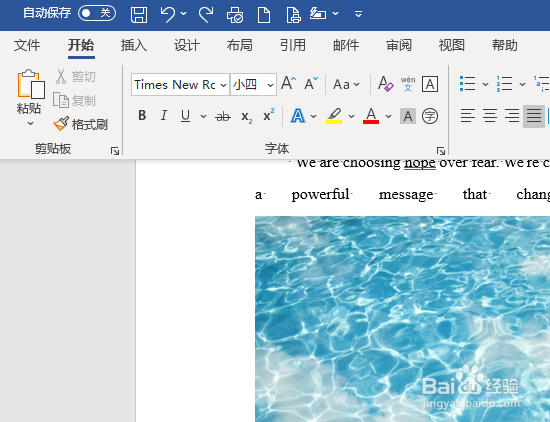Image resolution: width=550 pixels, height=422 pixels.
Task: Clear all formatting eraser icon
Action: tap(385, 84)
